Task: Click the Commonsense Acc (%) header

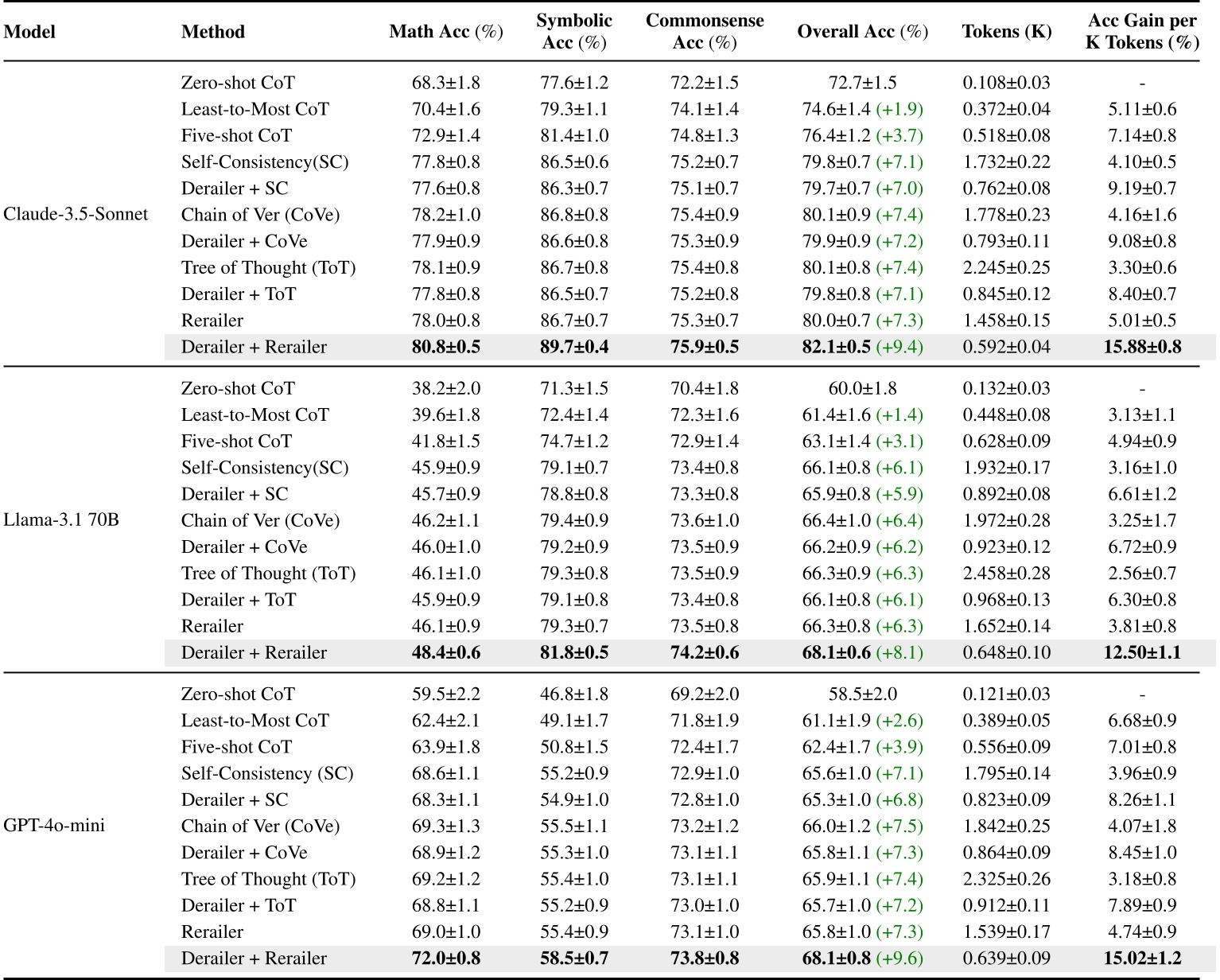Action: click(704, 32)
